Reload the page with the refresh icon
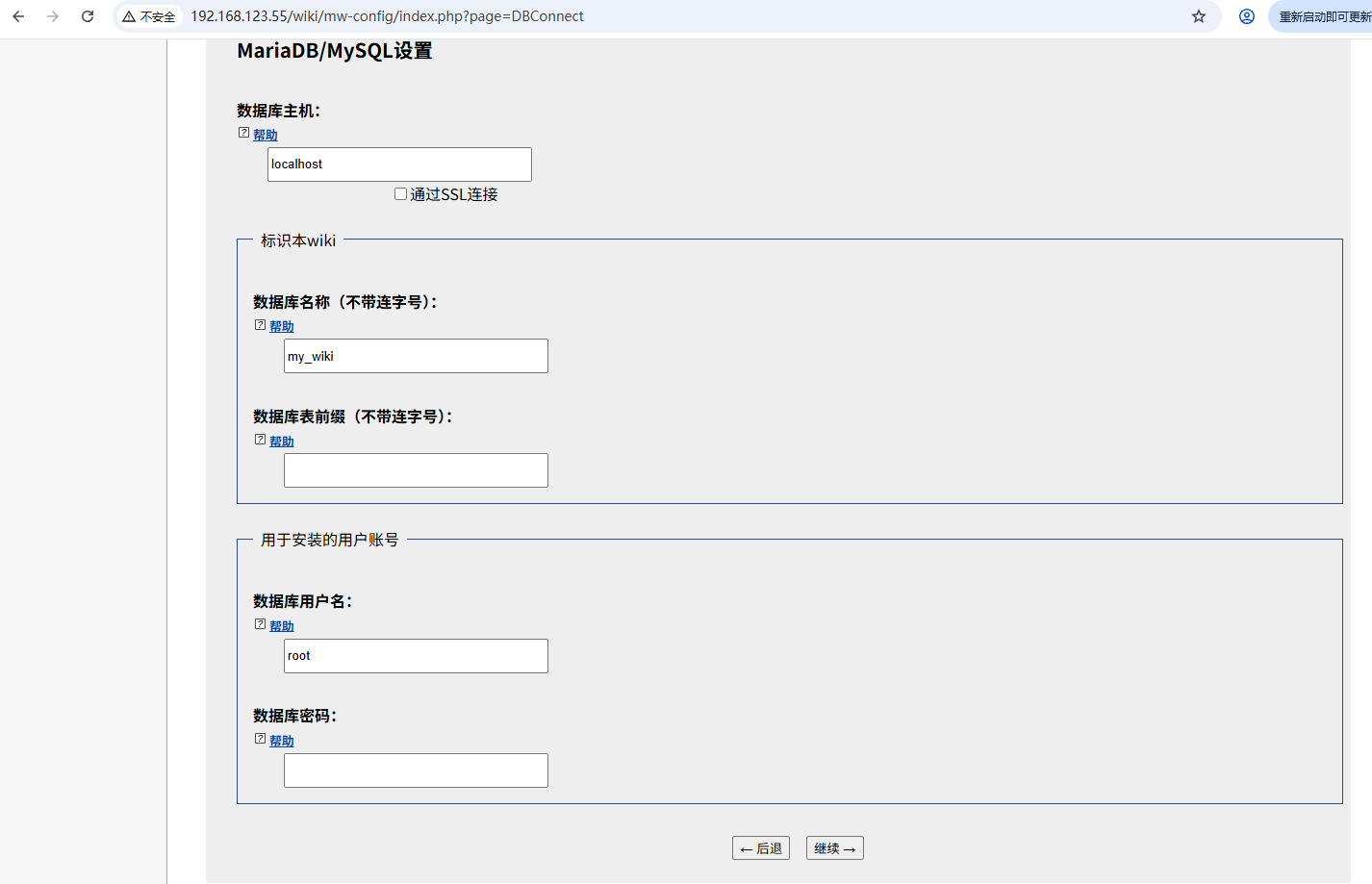This screenshot has width=1372, height=884. (x=88, y=16)
